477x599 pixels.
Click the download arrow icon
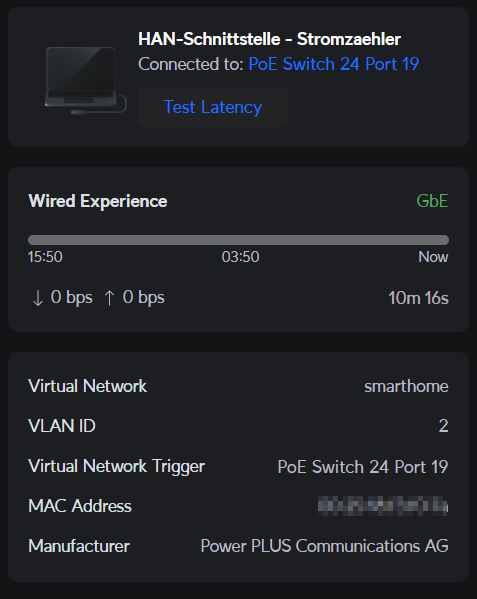(37, 298)
